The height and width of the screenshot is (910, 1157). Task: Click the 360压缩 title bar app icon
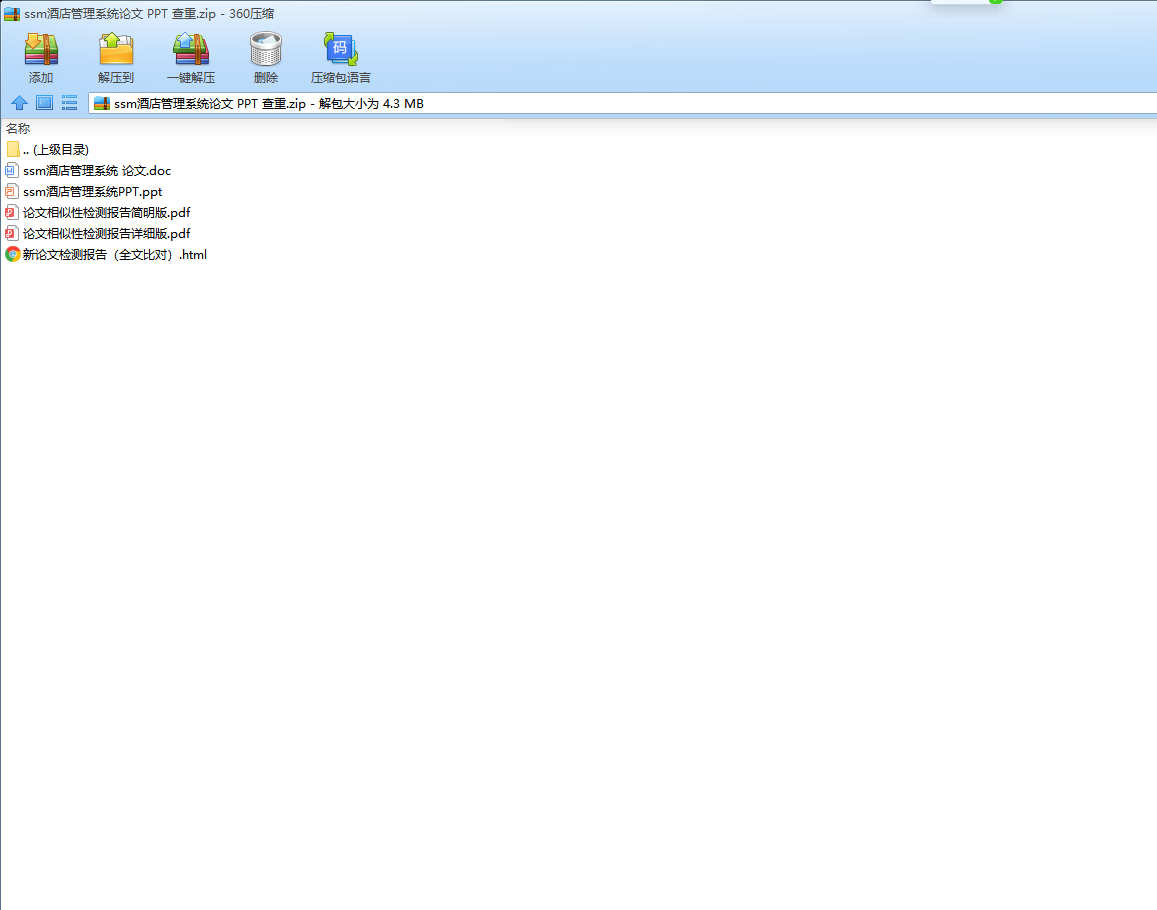click(12, 13)
